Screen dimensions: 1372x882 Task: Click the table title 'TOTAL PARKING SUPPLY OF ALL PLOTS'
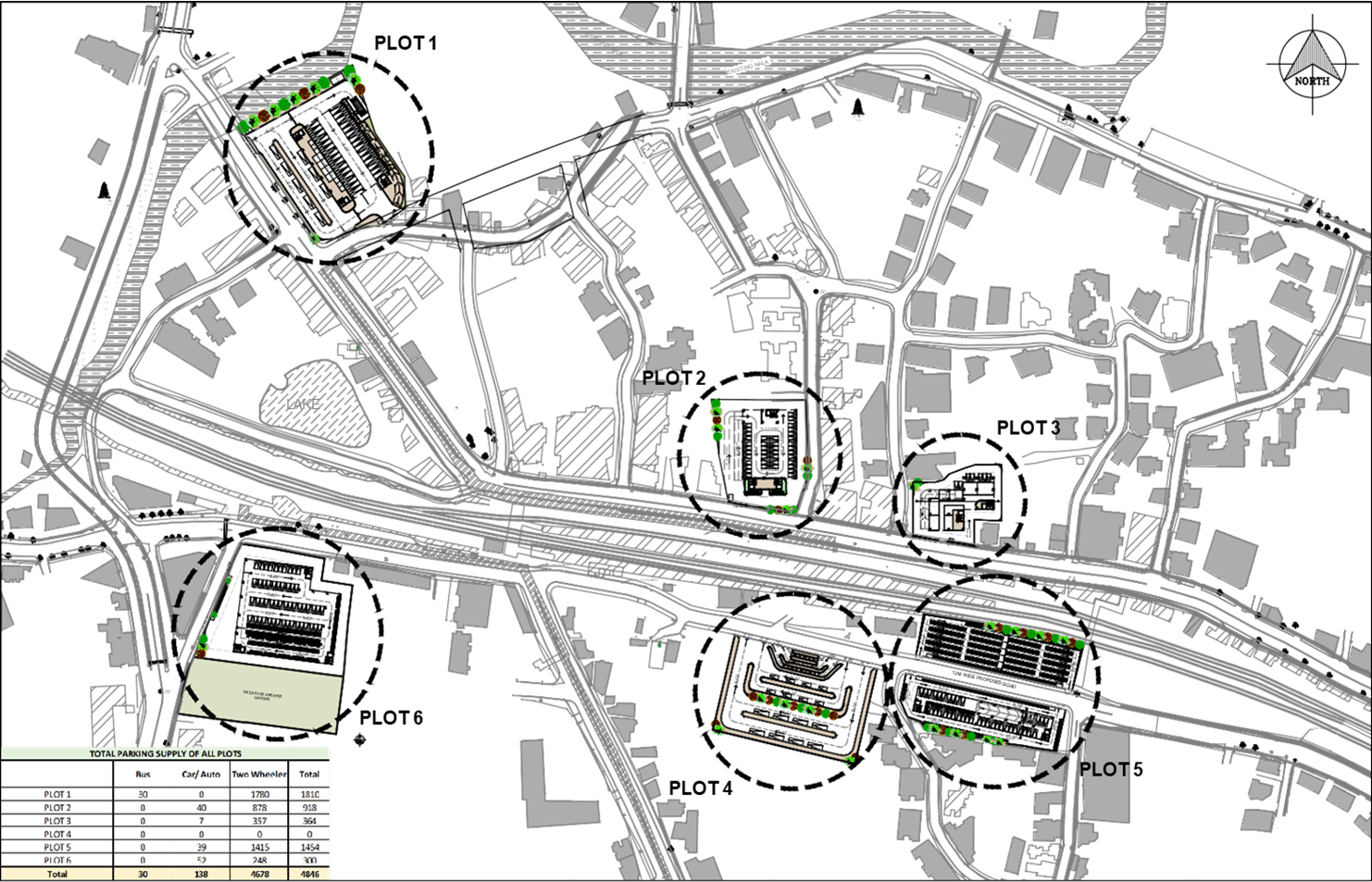point(166,753)
